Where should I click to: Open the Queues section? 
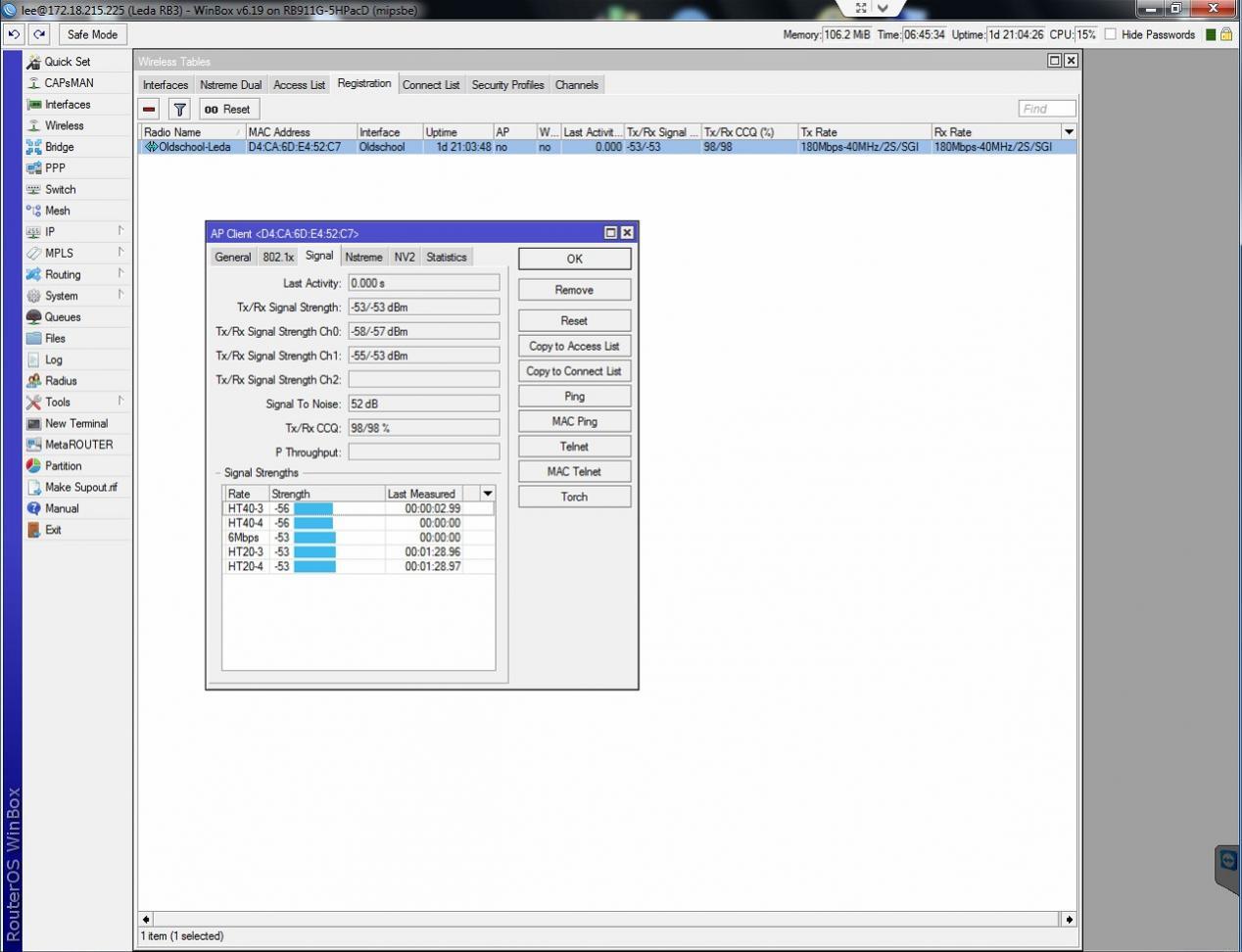tap(62, 317)
